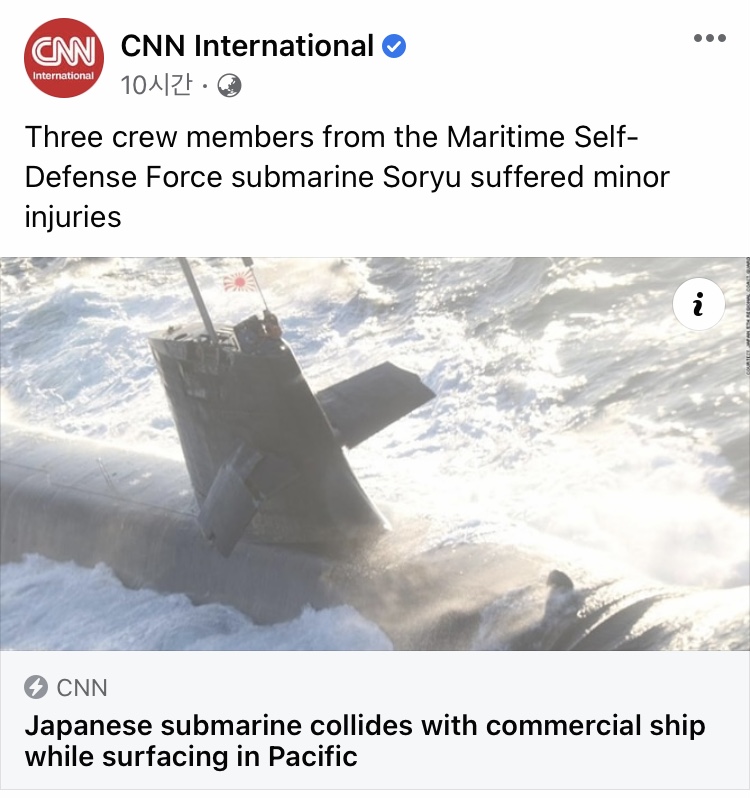Click the word "International" inside the red logo

pyautogui.click(x=64, y=75)
